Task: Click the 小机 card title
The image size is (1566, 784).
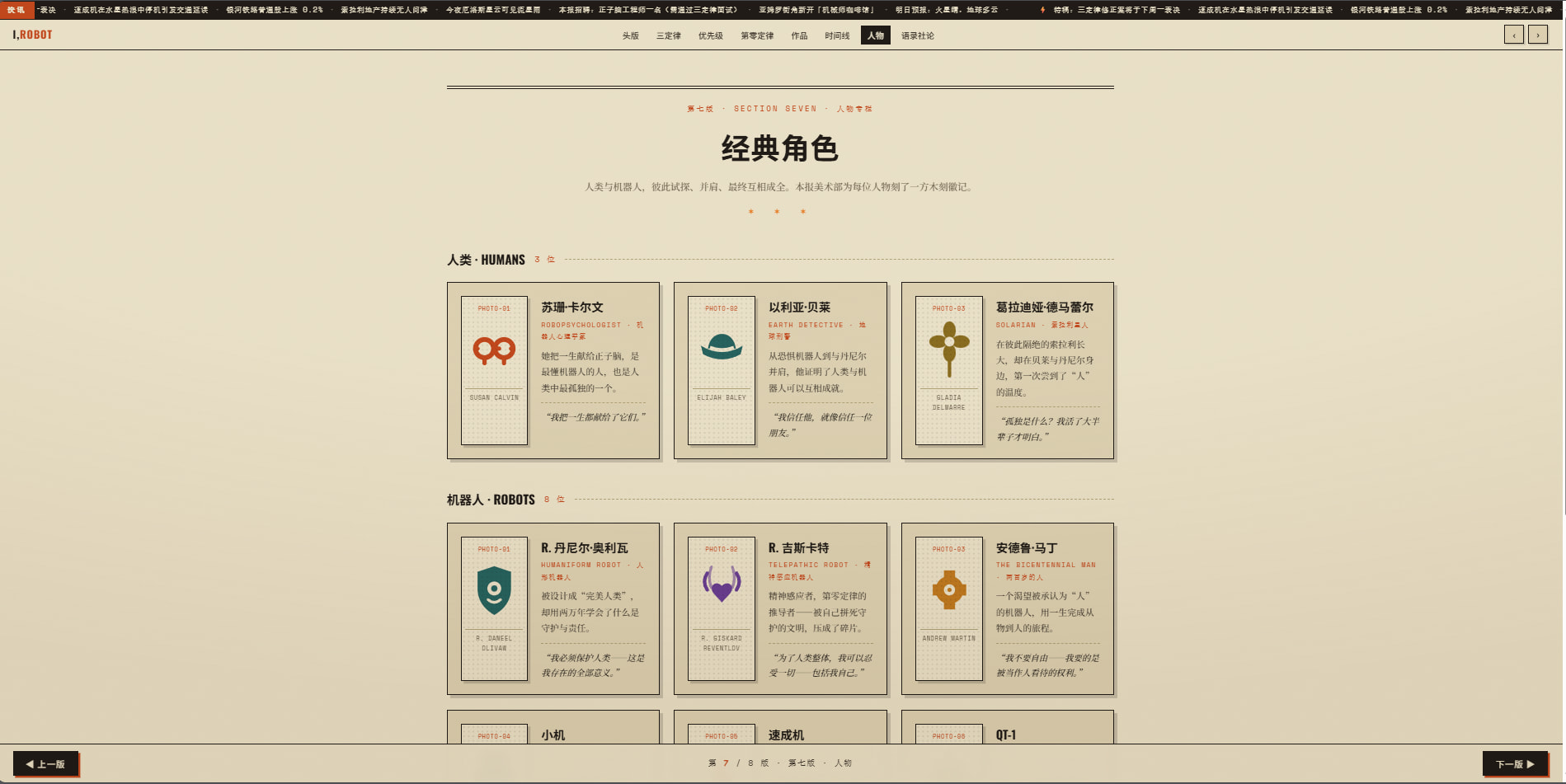Action: click(553, 735)
